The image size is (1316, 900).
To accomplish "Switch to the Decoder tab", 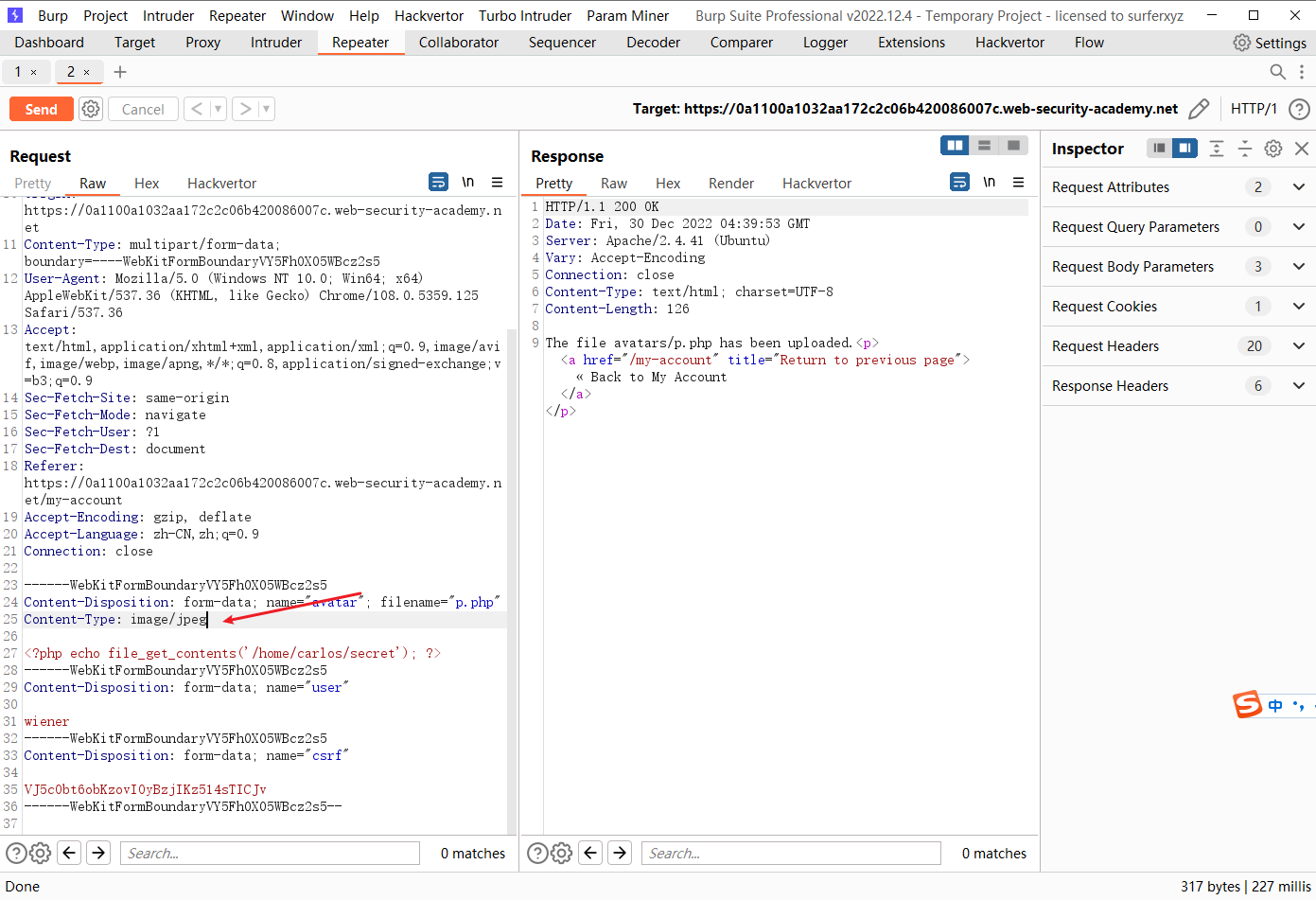I will 653,43.
